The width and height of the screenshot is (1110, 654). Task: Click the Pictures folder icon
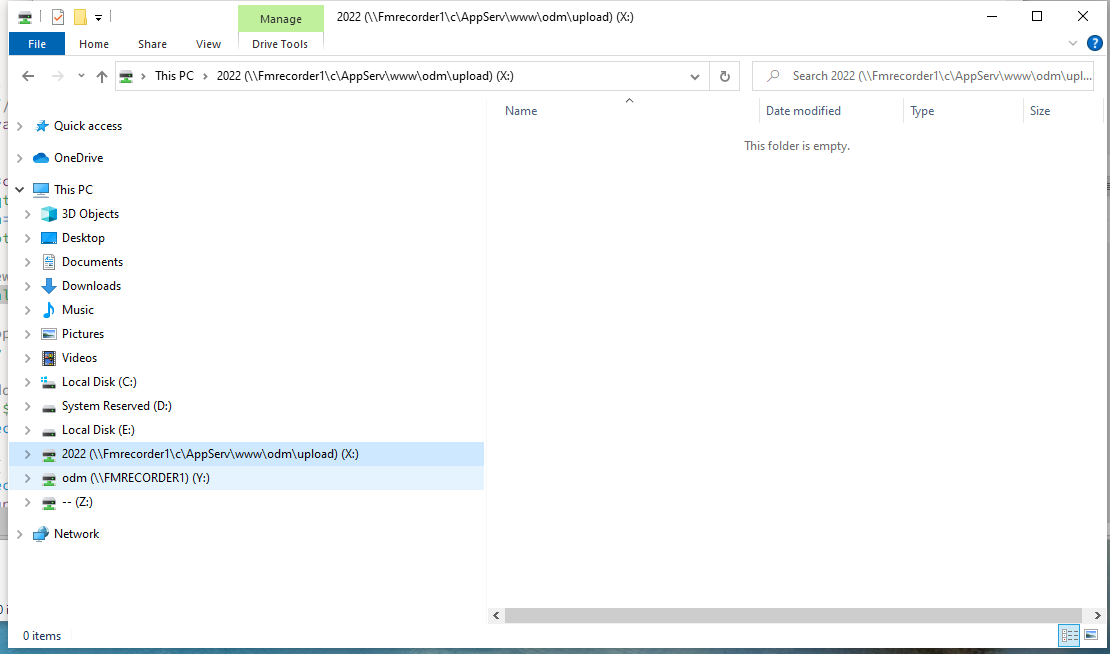coord(49,334)
